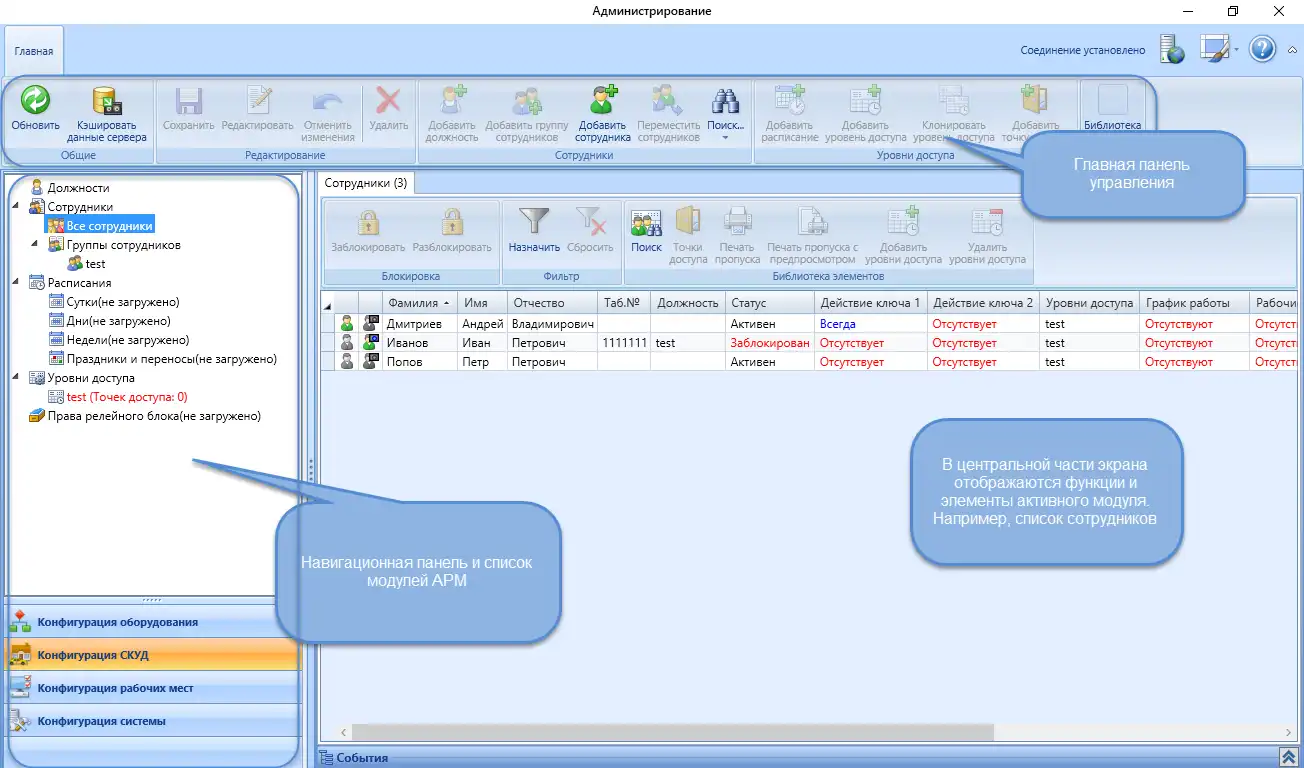
Task: Click Печать пропуска с предпросмотром icon
Action: 812,223
